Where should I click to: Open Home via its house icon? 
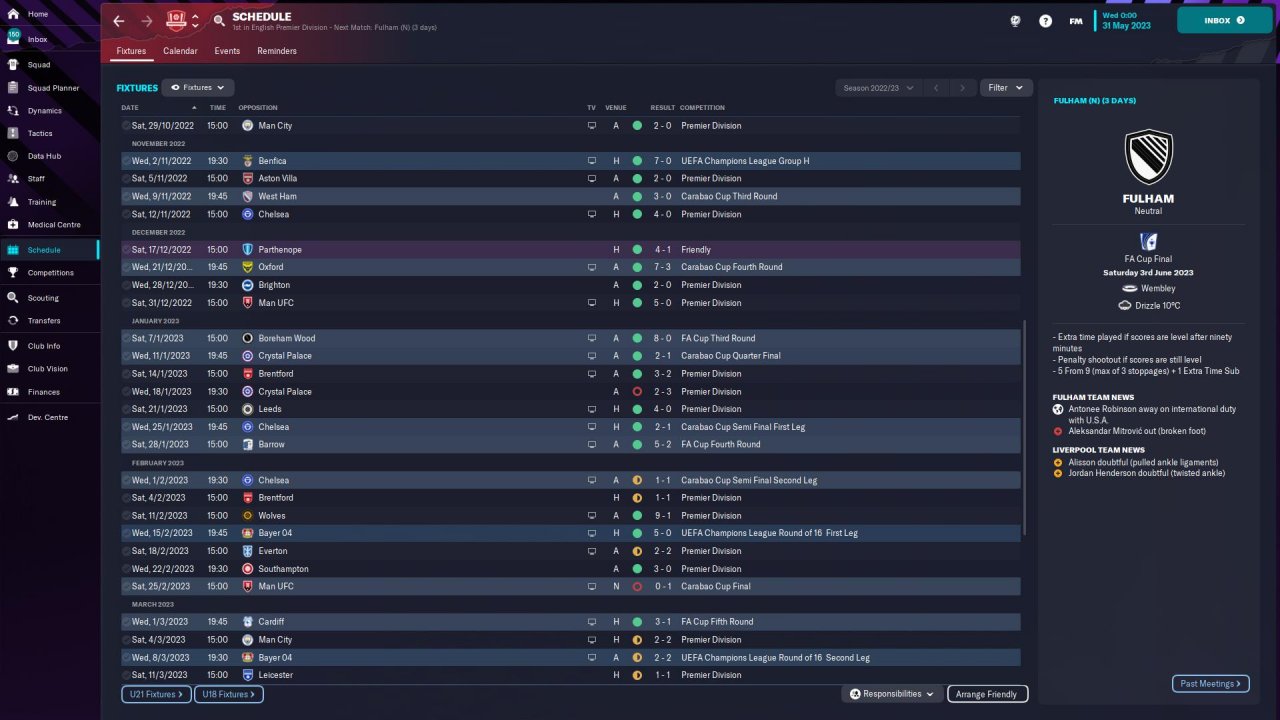(13, 14)
